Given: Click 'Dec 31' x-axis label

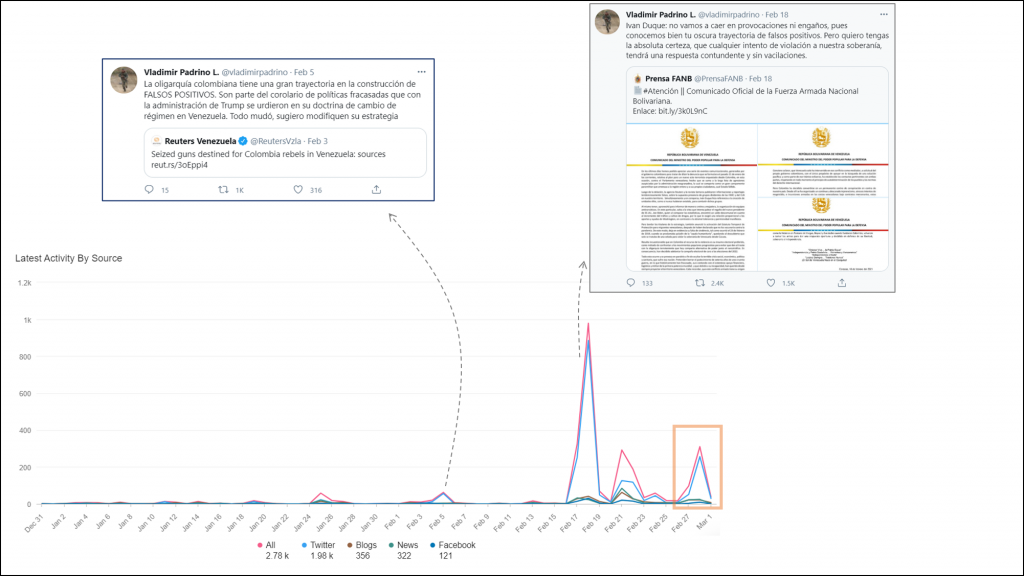Looking at the screenshot, I should pyautogui.click(x=34, y=523).
